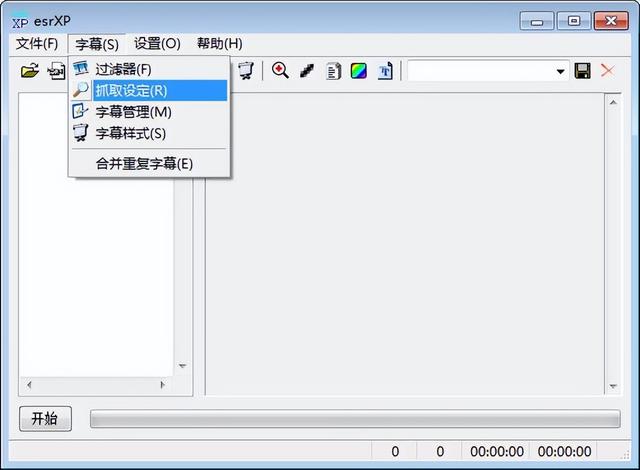Click the red magnifier zoom icon
The width and height of the screenshot is (640, 470).
(x=280, y=71)
